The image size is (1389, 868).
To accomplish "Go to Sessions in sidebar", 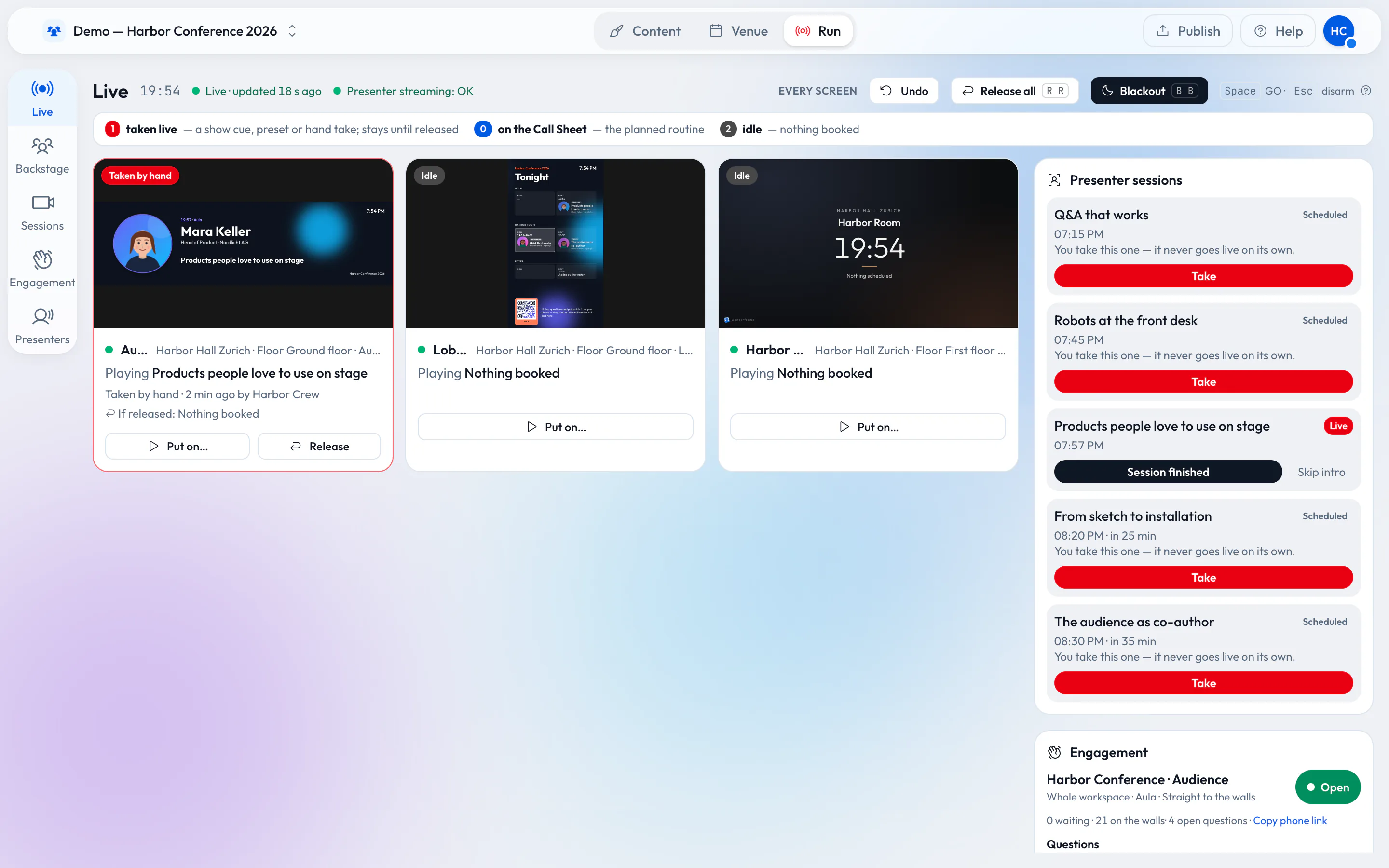I will [x=42, y=212].
